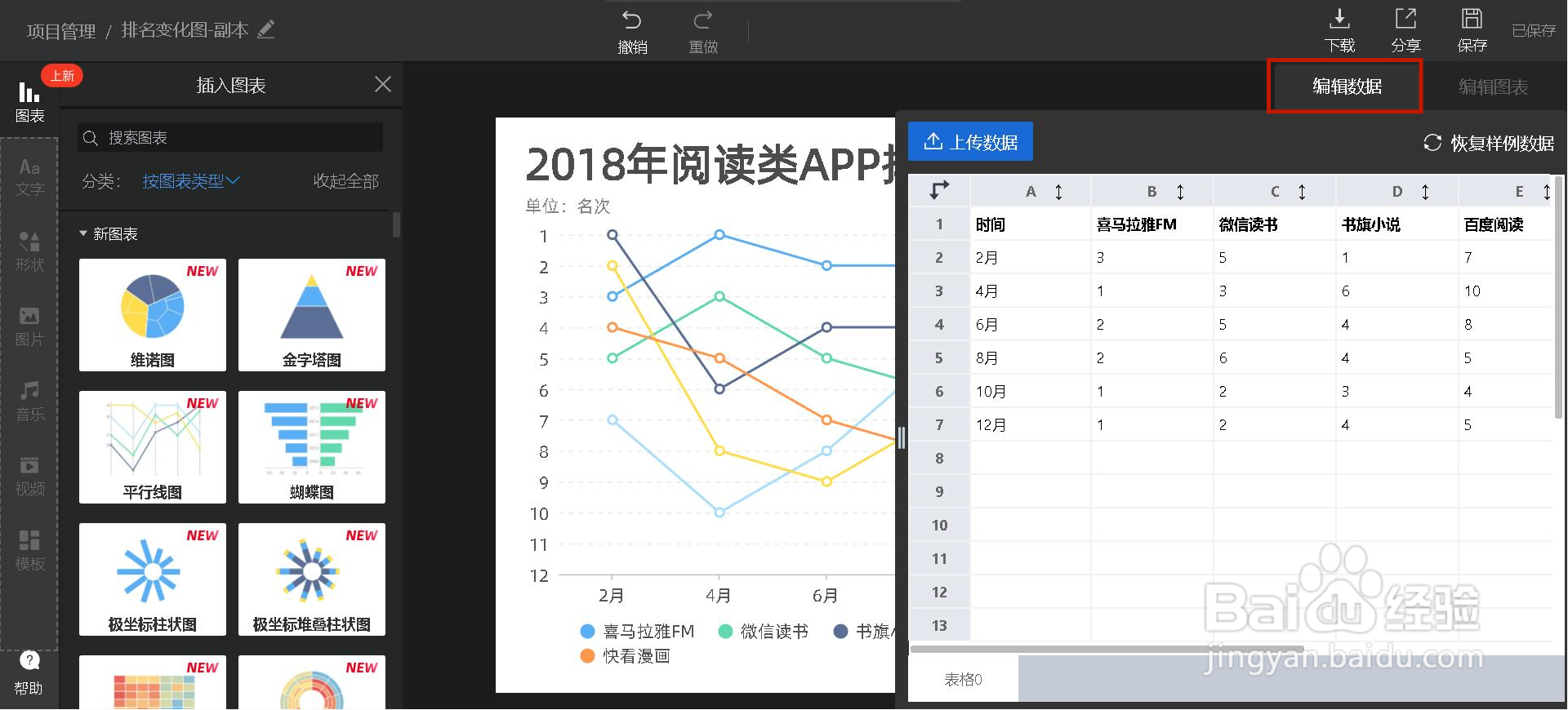Open the 模板 templates sidebar tool

pyautogui.click(x=29, y=551)
